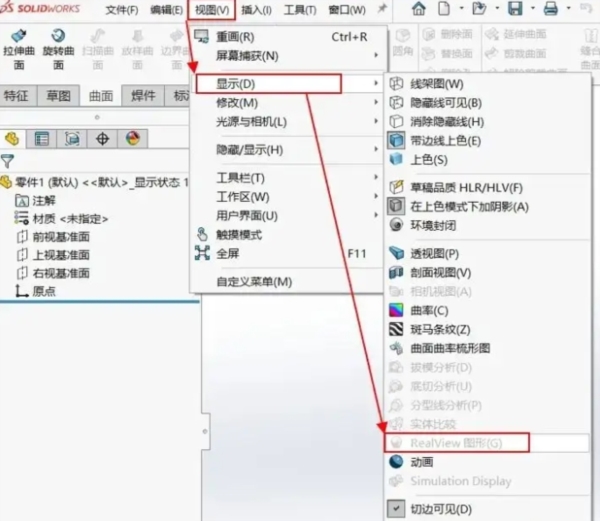Open the 窗口(W) menu
Viewport: 600px width, 521px height.
pos(347,10)
